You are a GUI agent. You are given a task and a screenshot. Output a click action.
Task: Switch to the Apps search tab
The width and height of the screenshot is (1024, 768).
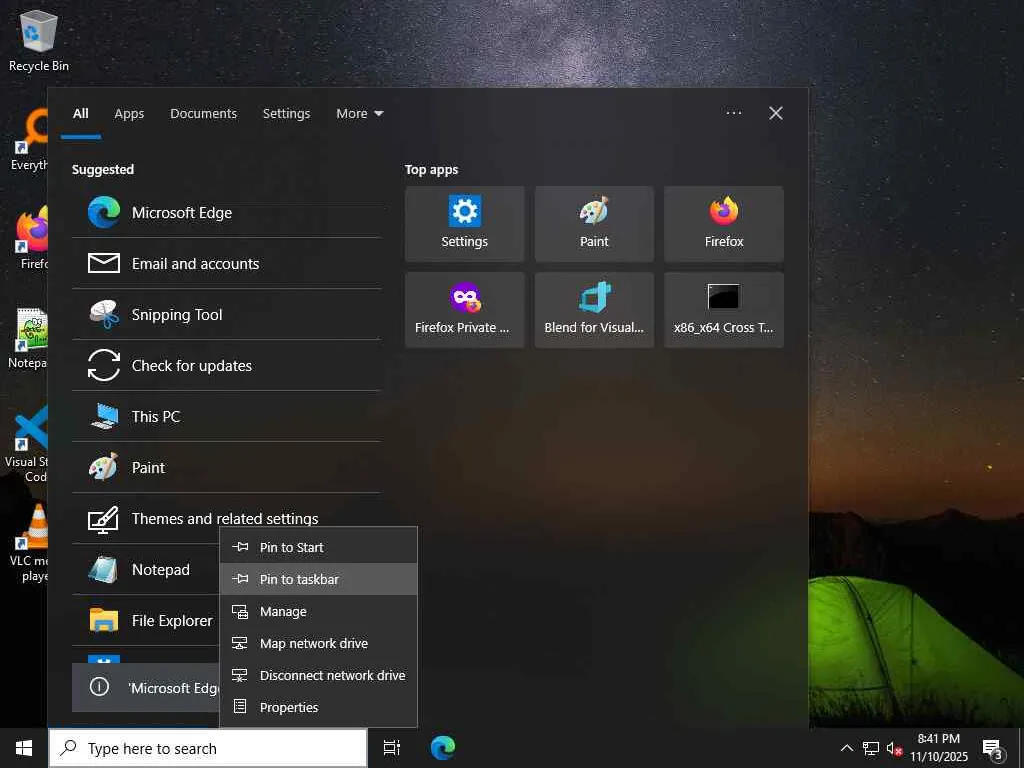(129, 114)
